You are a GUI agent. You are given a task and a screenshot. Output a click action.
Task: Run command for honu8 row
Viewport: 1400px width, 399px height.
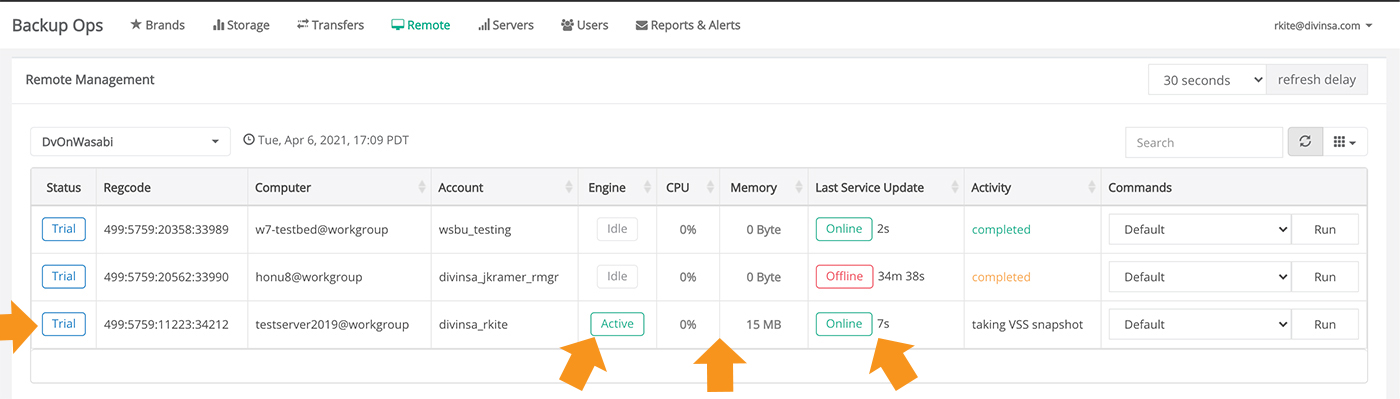1325,277
